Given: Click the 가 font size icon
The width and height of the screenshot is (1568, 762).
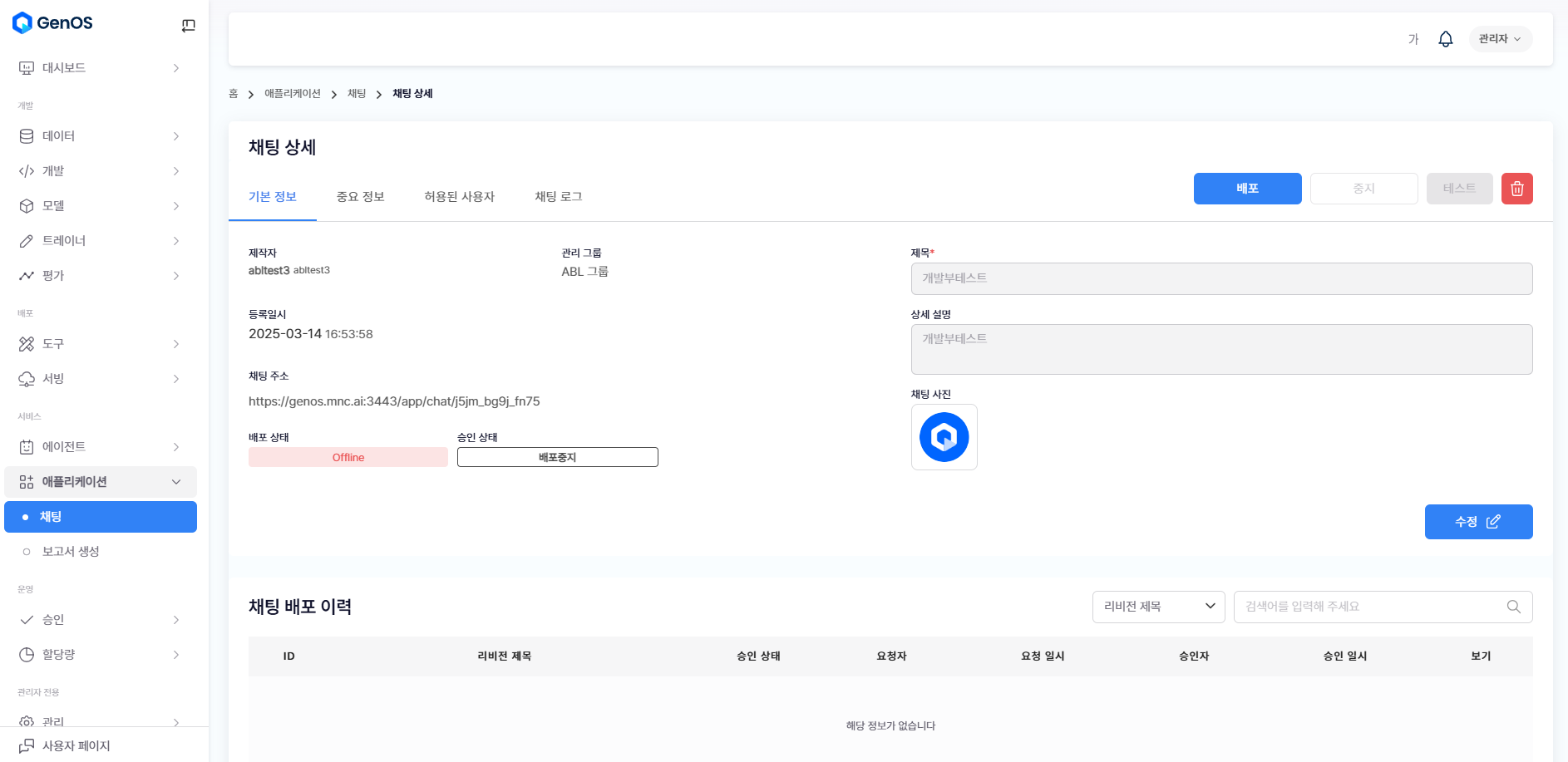Looking at the screenshot, I should pyautogui.click(x=1413, y=39).
